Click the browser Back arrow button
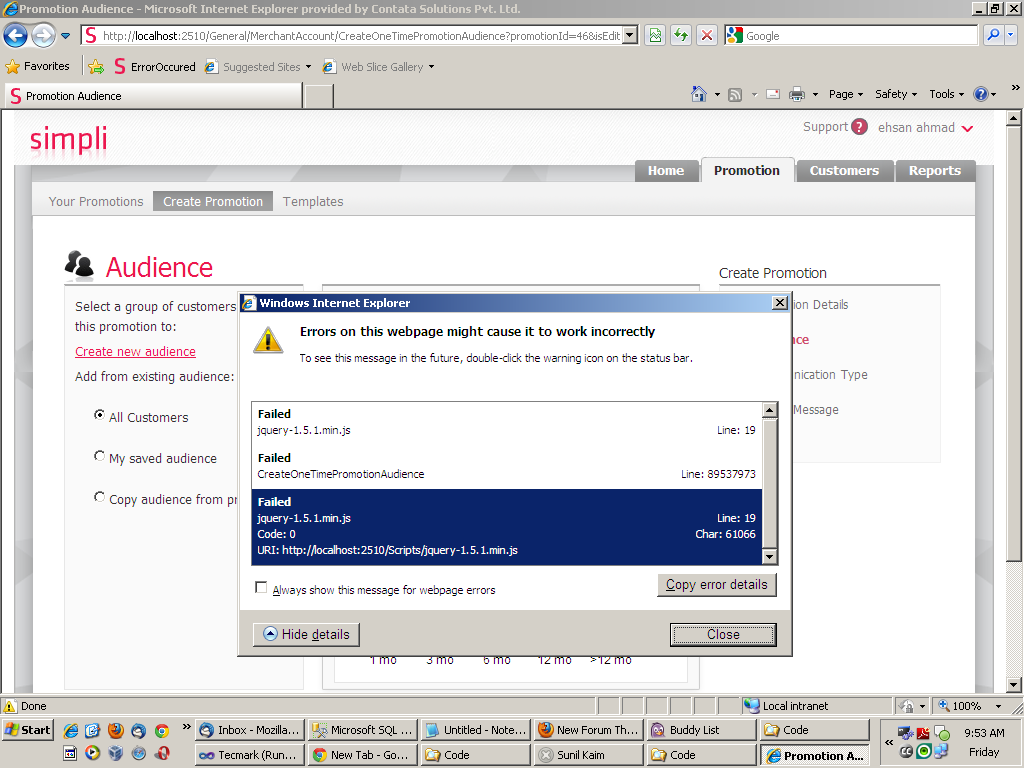 click(16, 35)
